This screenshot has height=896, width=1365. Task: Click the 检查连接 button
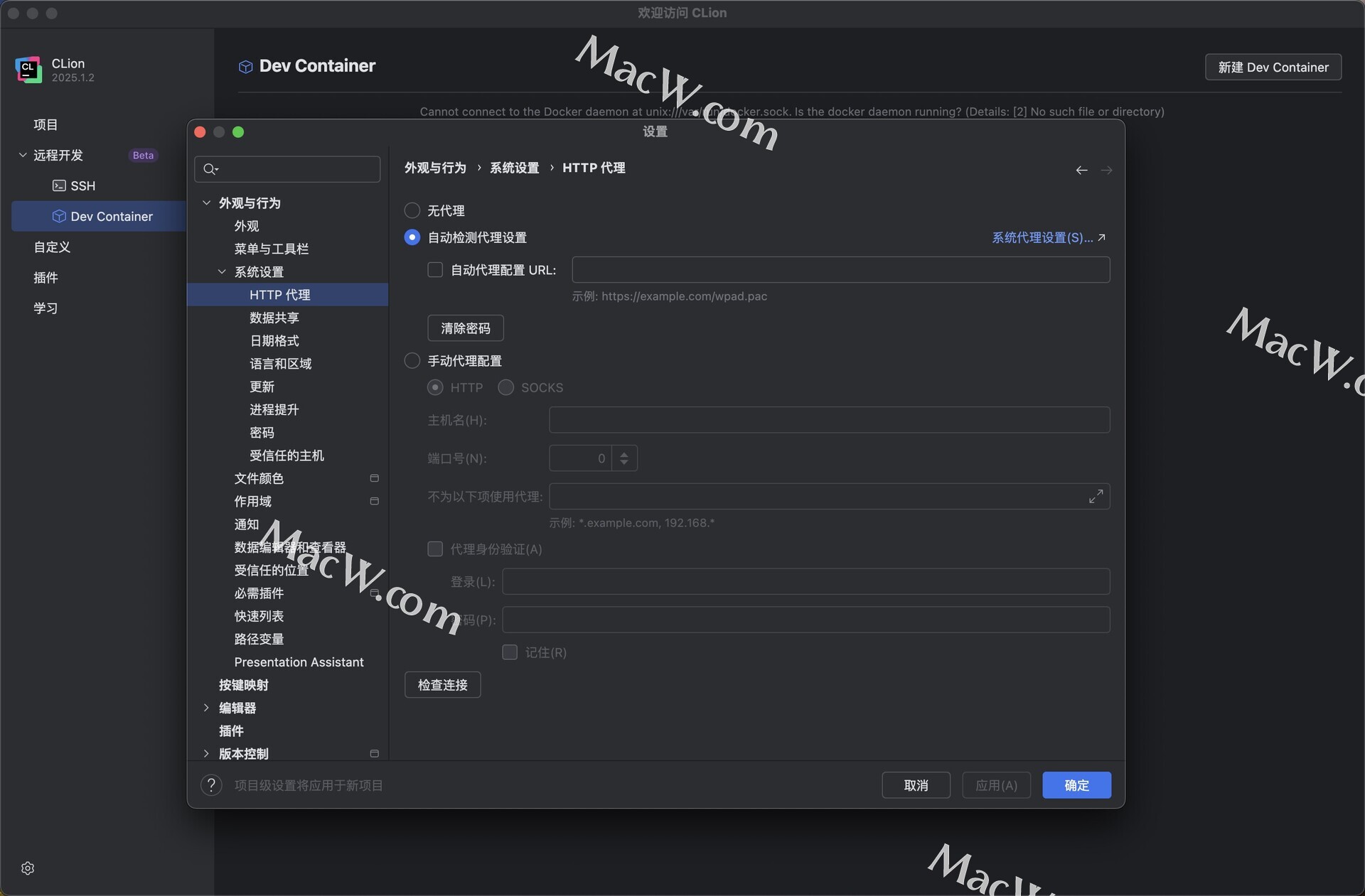point(443,685)
